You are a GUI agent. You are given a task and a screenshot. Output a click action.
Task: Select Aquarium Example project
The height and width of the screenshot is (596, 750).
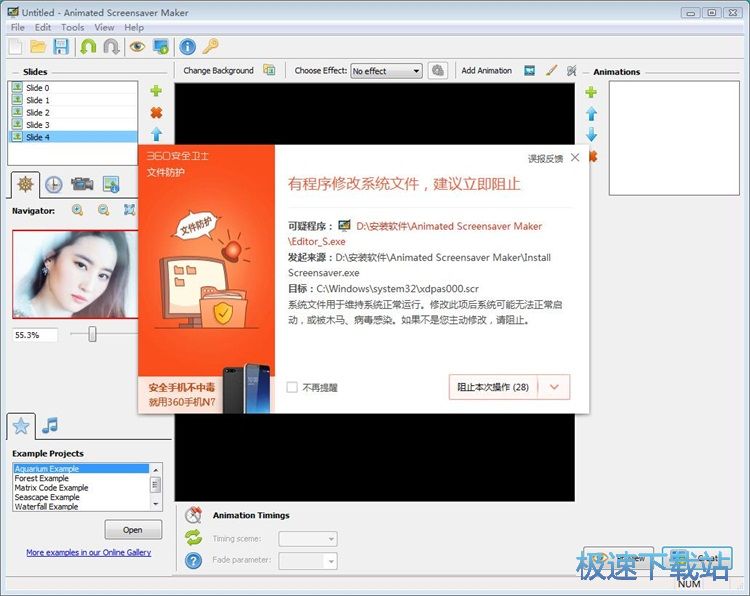click(81, 469)
